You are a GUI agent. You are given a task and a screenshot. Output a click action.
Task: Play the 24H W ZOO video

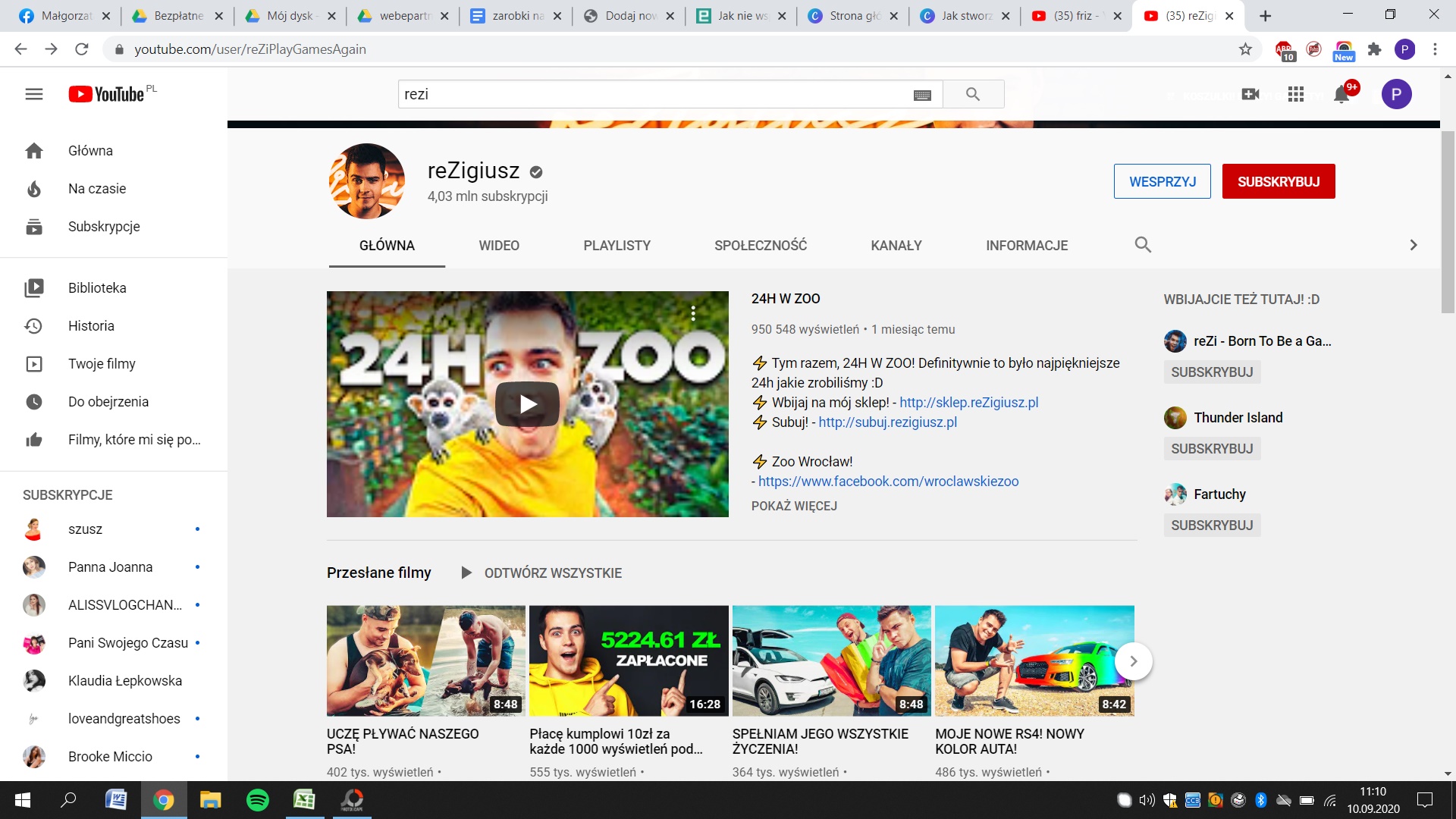(x=527, y=404)
